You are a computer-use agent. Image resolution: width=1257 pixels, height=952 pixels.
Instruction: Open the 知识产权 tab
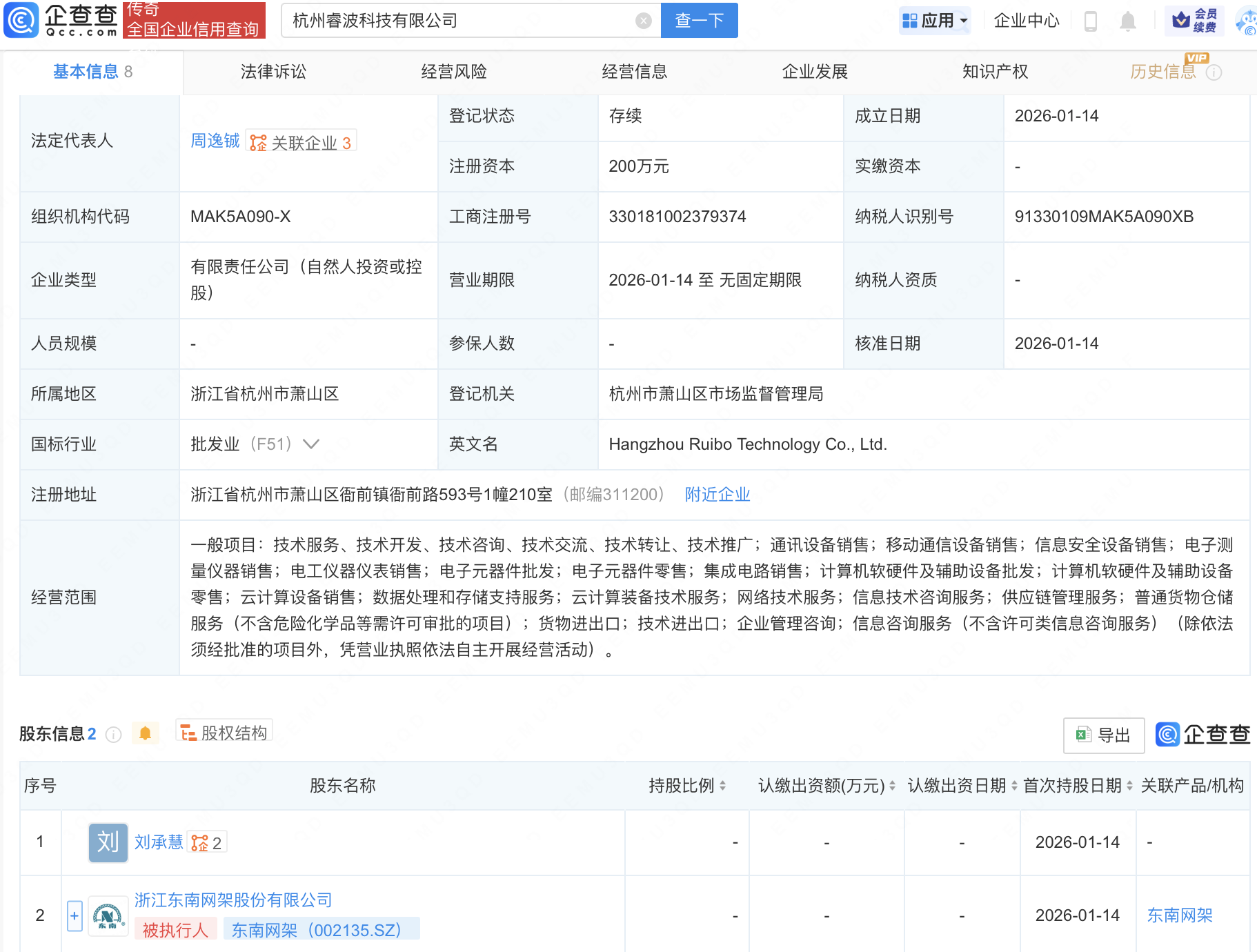point(994,72)
